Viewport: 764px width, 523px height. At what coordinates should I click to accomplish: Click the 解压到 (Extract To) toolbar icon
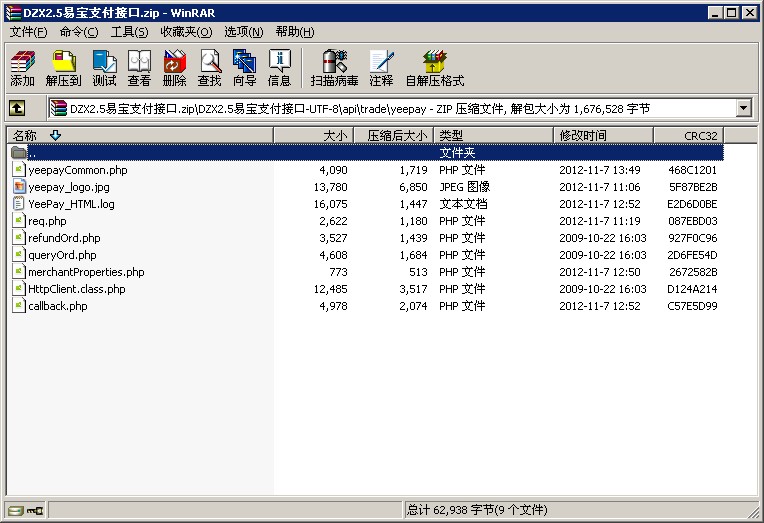pyautogui.click(x=63, y=68)
